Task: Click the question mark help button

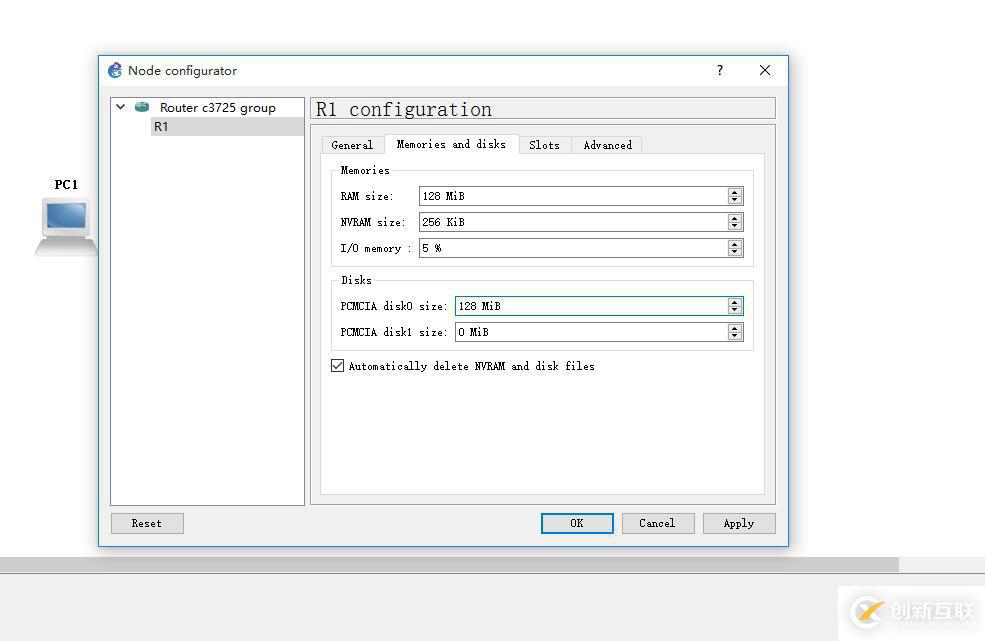Action: click(x=720, y=70)
